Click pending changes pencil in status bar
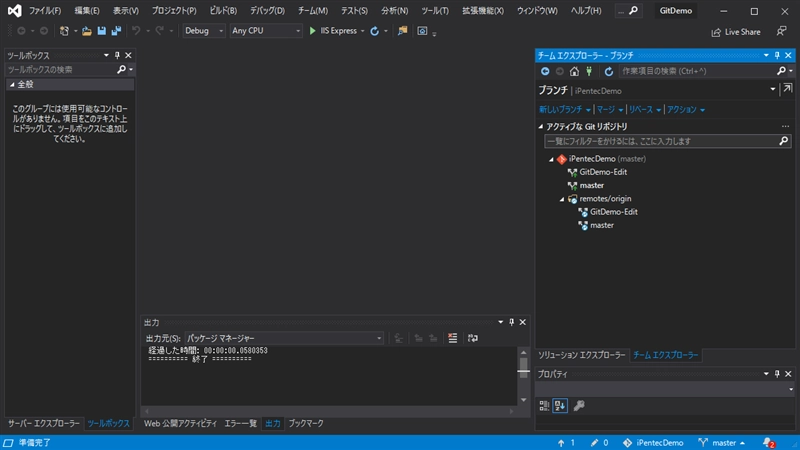800x450 pixels. coord(599,443)
